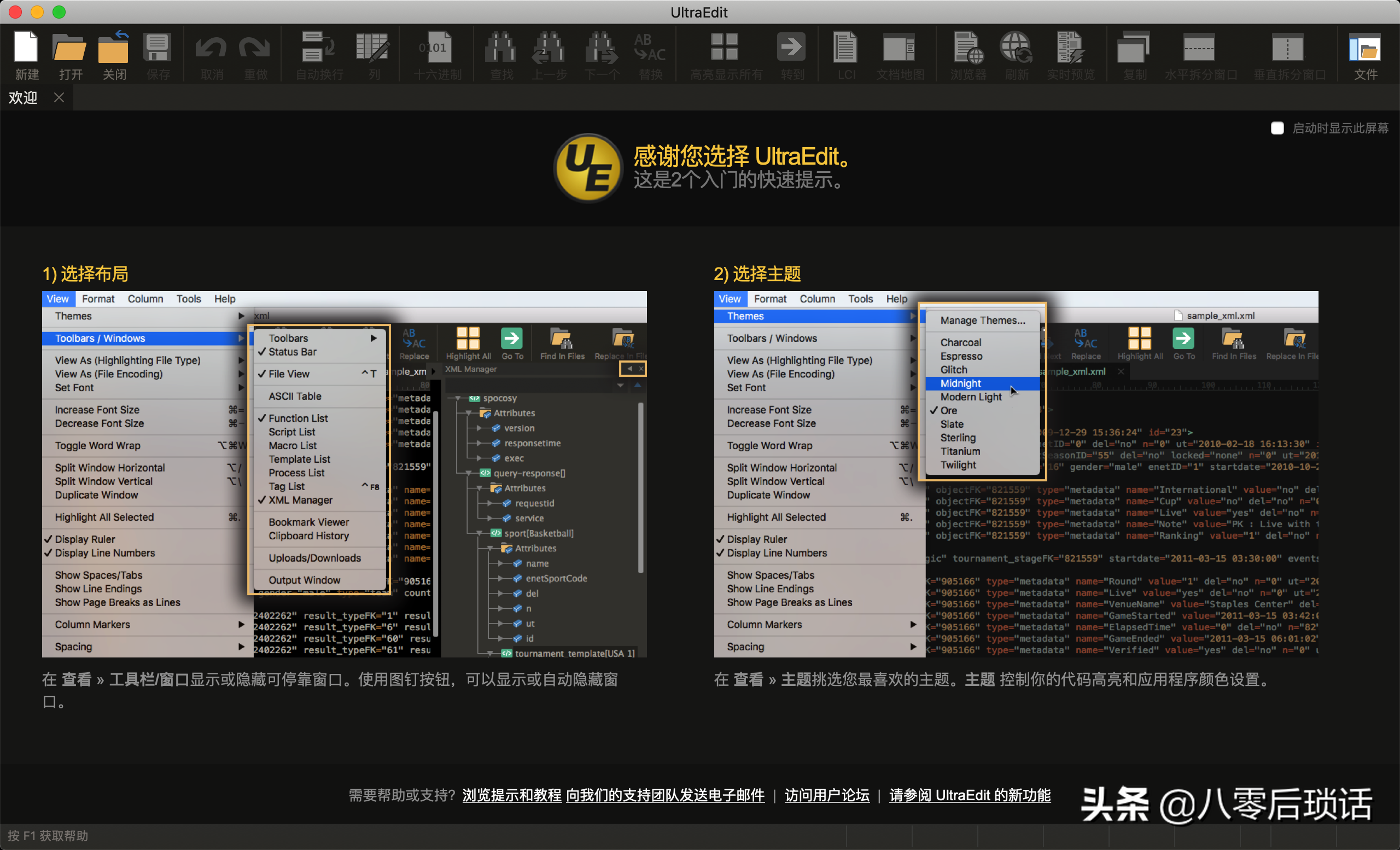Toggle 启动时显示此屏幕 checkbox
Screen dimensions: 1400x850
1277,128
